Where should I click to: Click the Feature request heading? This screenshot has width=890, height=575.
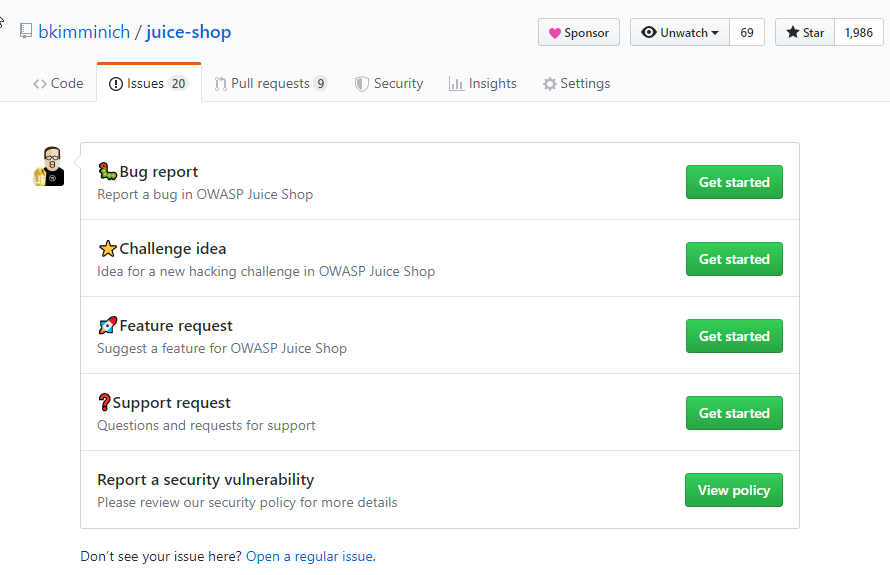pos(176,326)
